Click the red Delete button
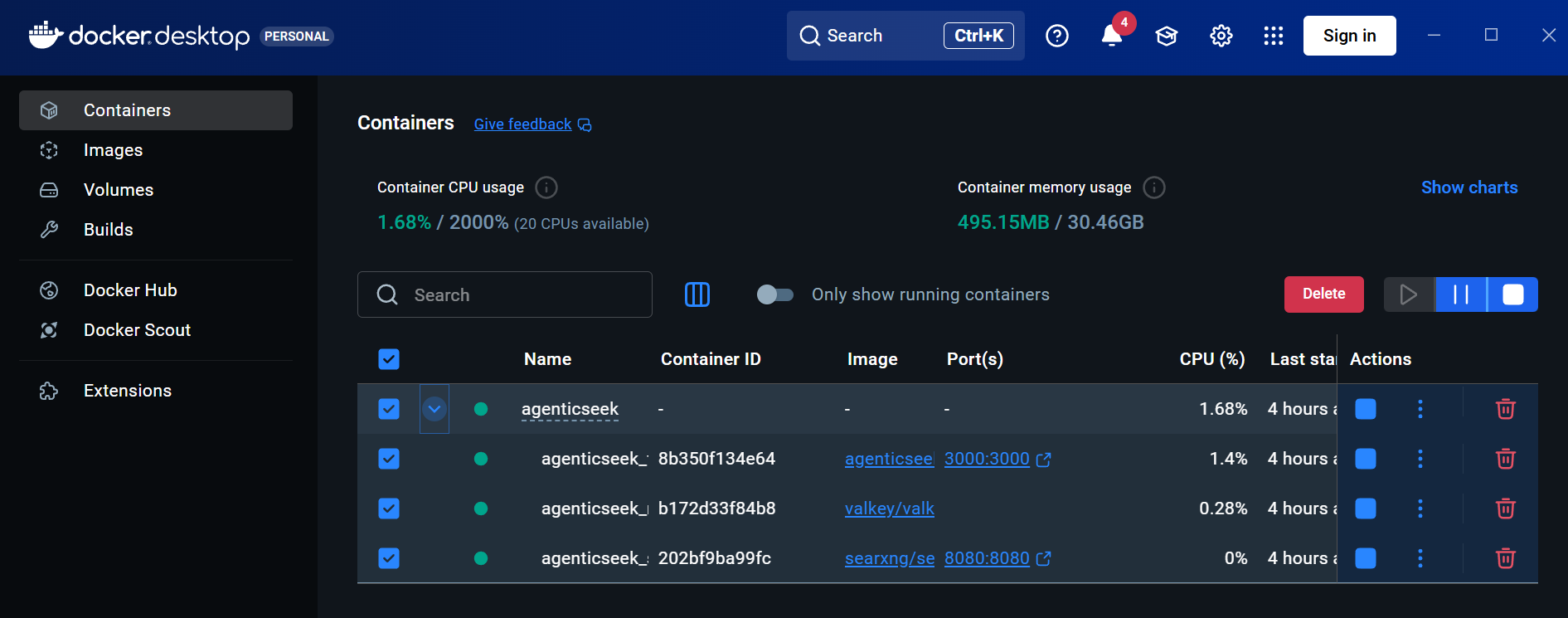Image resolution: width=1568 pixels, height=618 pixels. 1323,294
